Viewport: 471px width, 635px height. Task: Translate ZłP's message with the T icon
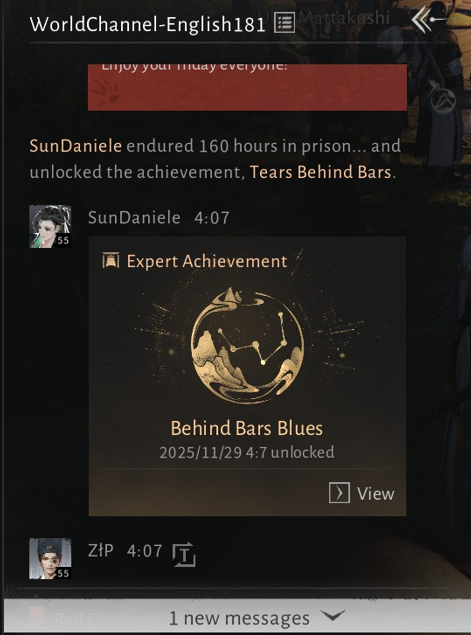(x=184, y=555)
